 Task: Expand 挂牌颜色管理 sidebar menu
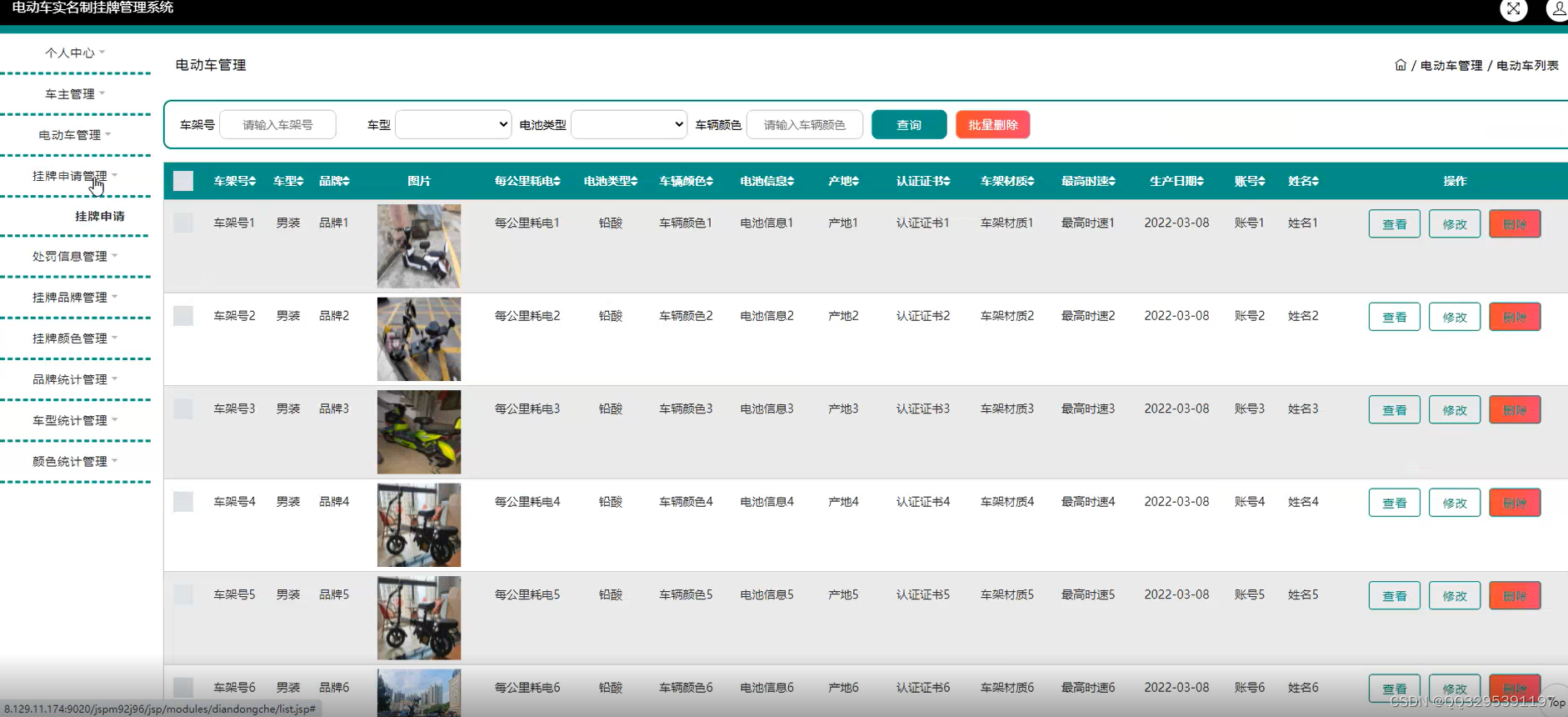pyautogui.click(x=75, y=338)
